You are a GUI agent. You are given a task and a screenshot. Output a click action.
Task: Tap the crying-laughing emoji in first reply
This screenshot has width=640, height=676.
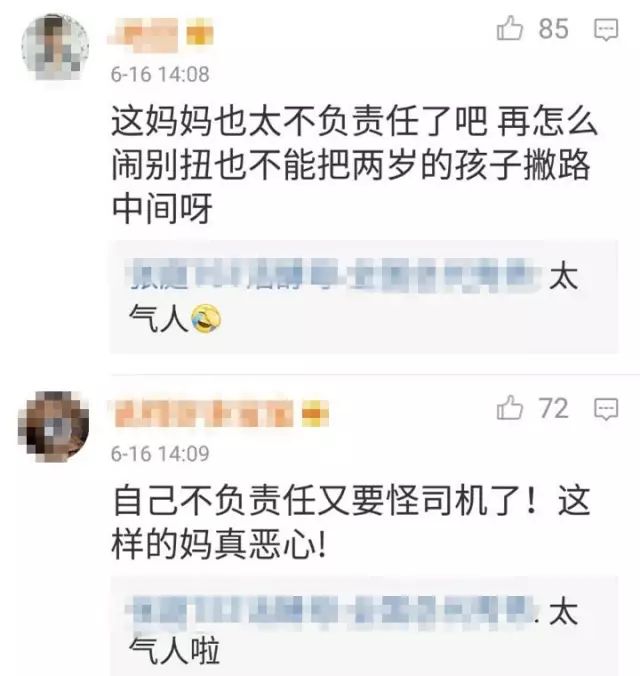[x=206, y=319]
